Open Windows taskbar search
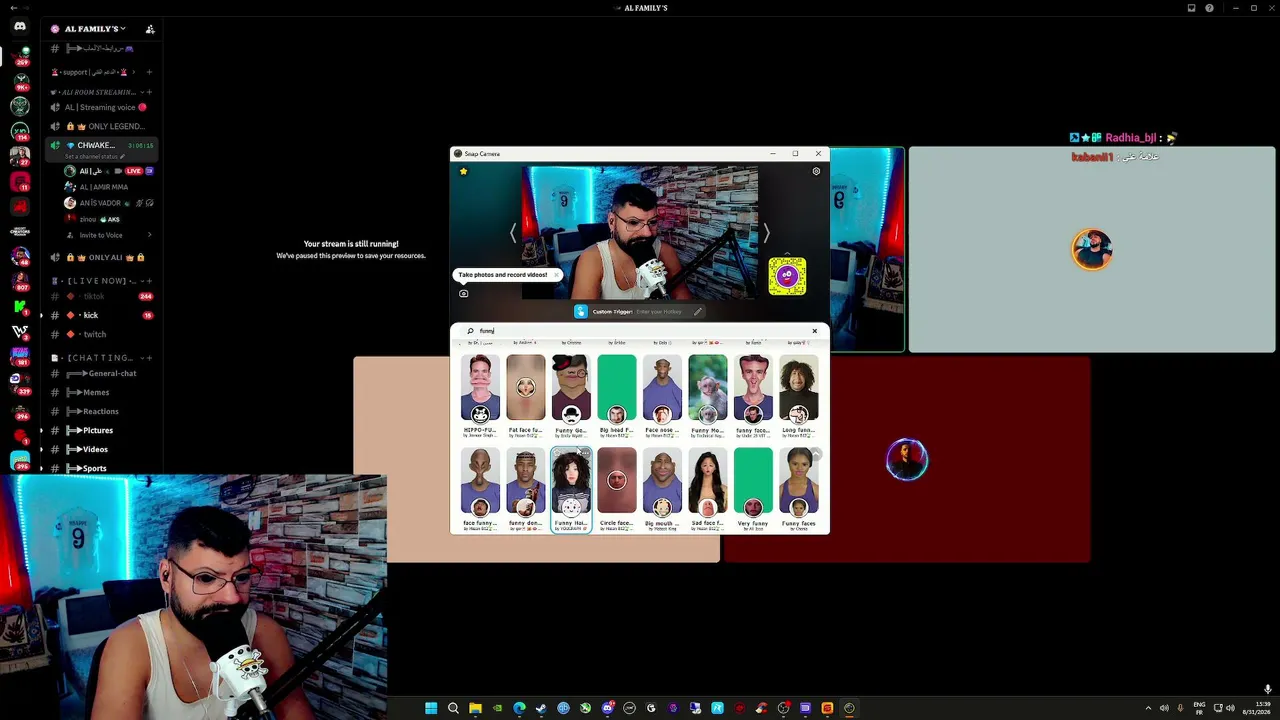The width and height of the screenshot is (1280, 720). [453, 708]
